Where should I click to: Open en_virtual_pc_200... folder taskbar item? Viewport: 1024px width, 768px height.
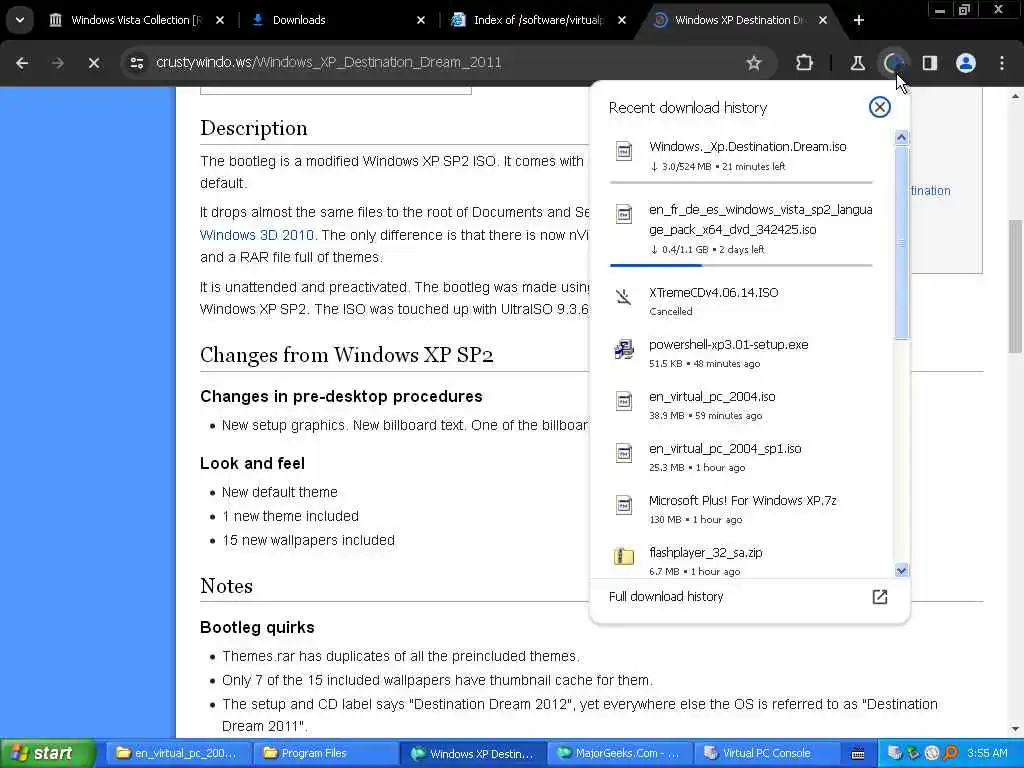click(x=176, y=754)
